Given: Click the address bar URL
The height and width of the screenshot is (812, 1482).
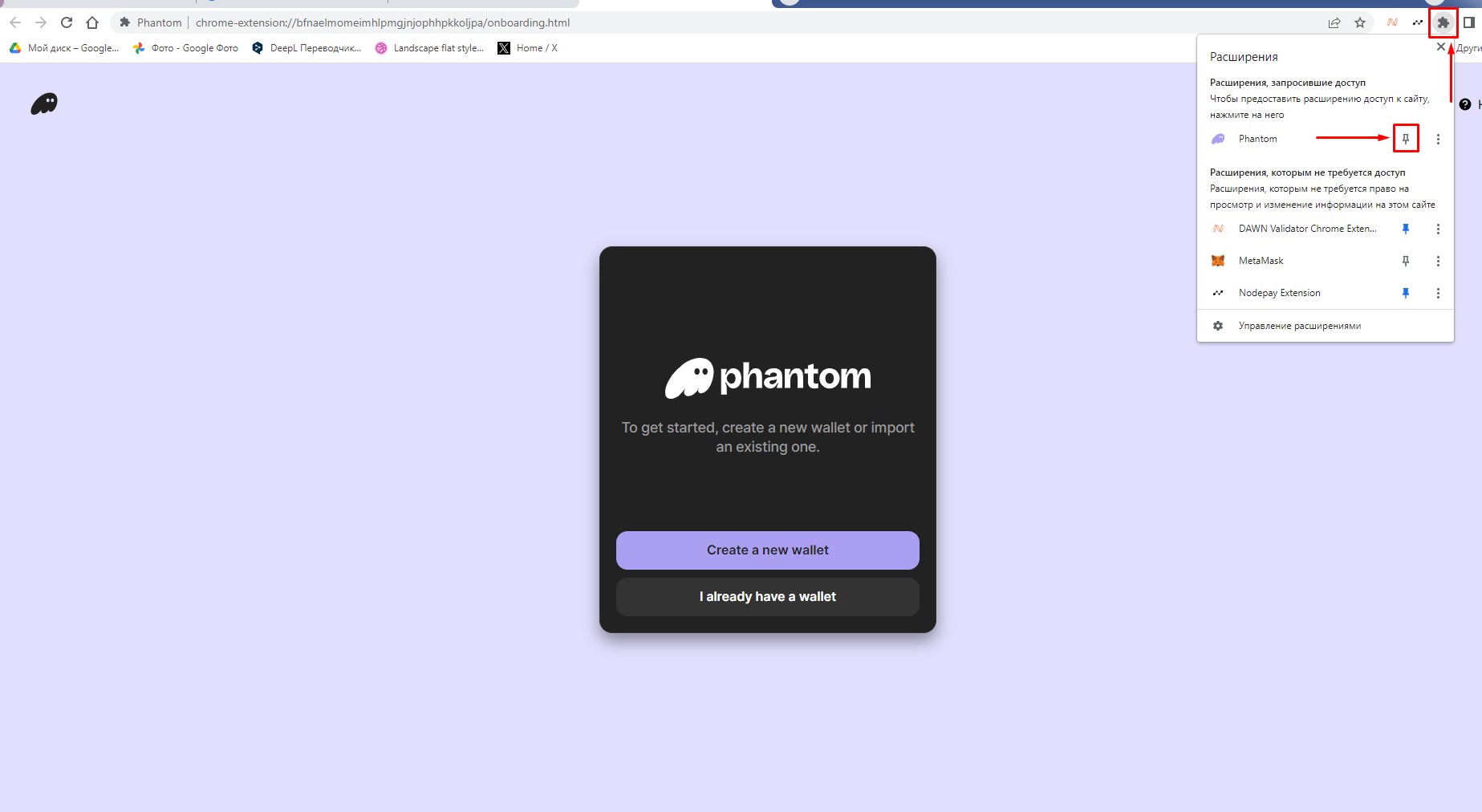Looking at the screenshot, I should pyautogui.click(x=383, y=22).
